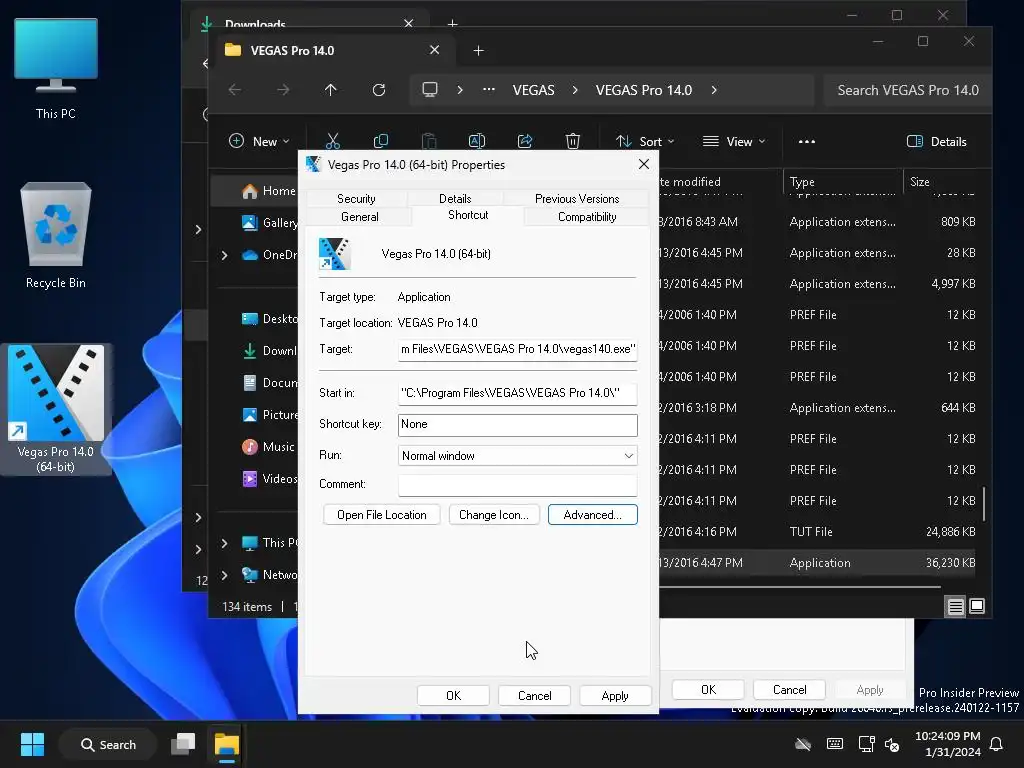Select the Vegas Pro 14.0 (64-bit) desktop shortcut

[x=56, y=409]
